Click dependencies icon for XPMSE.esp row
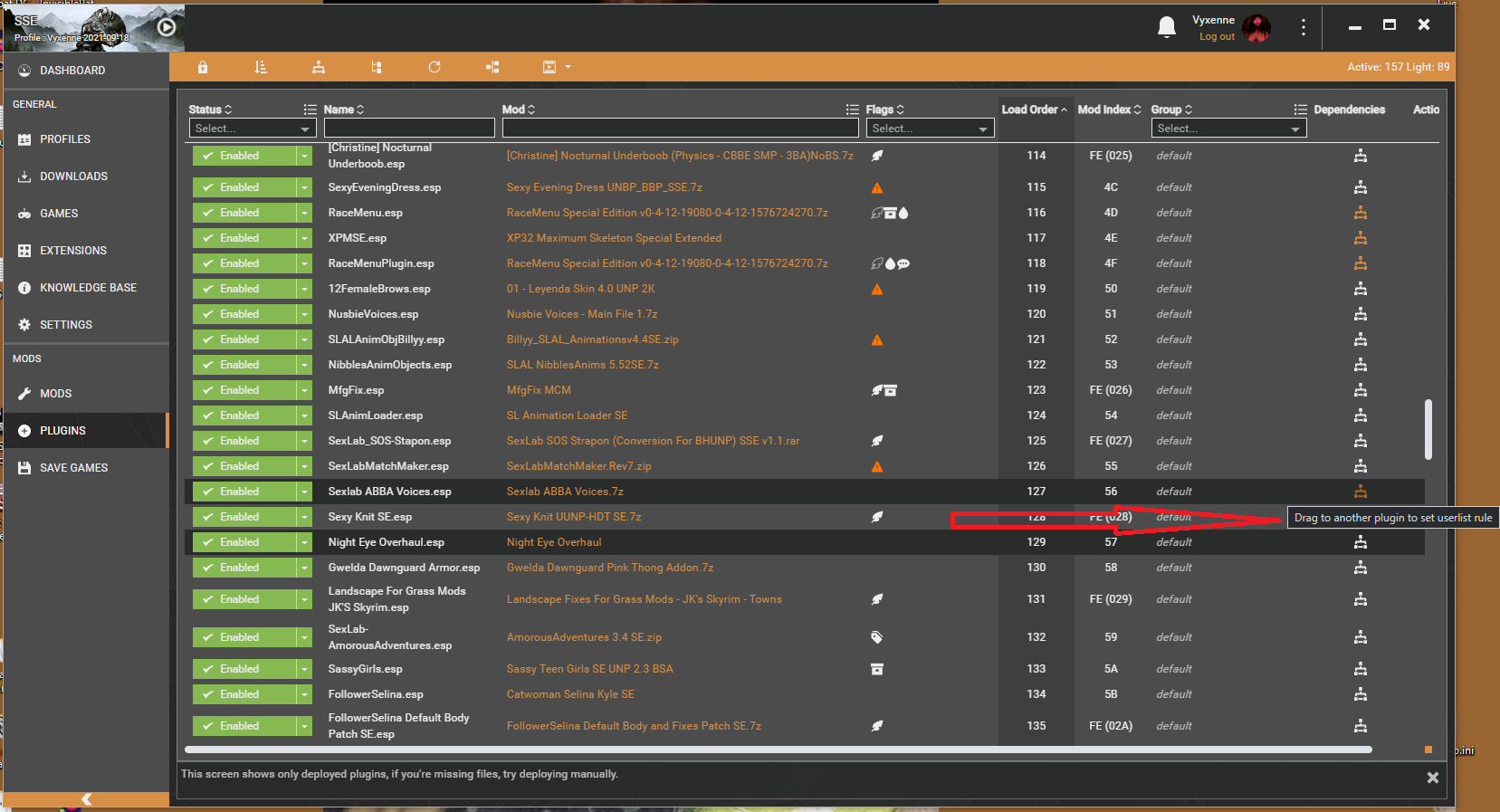 click(x=1360, y=238)
